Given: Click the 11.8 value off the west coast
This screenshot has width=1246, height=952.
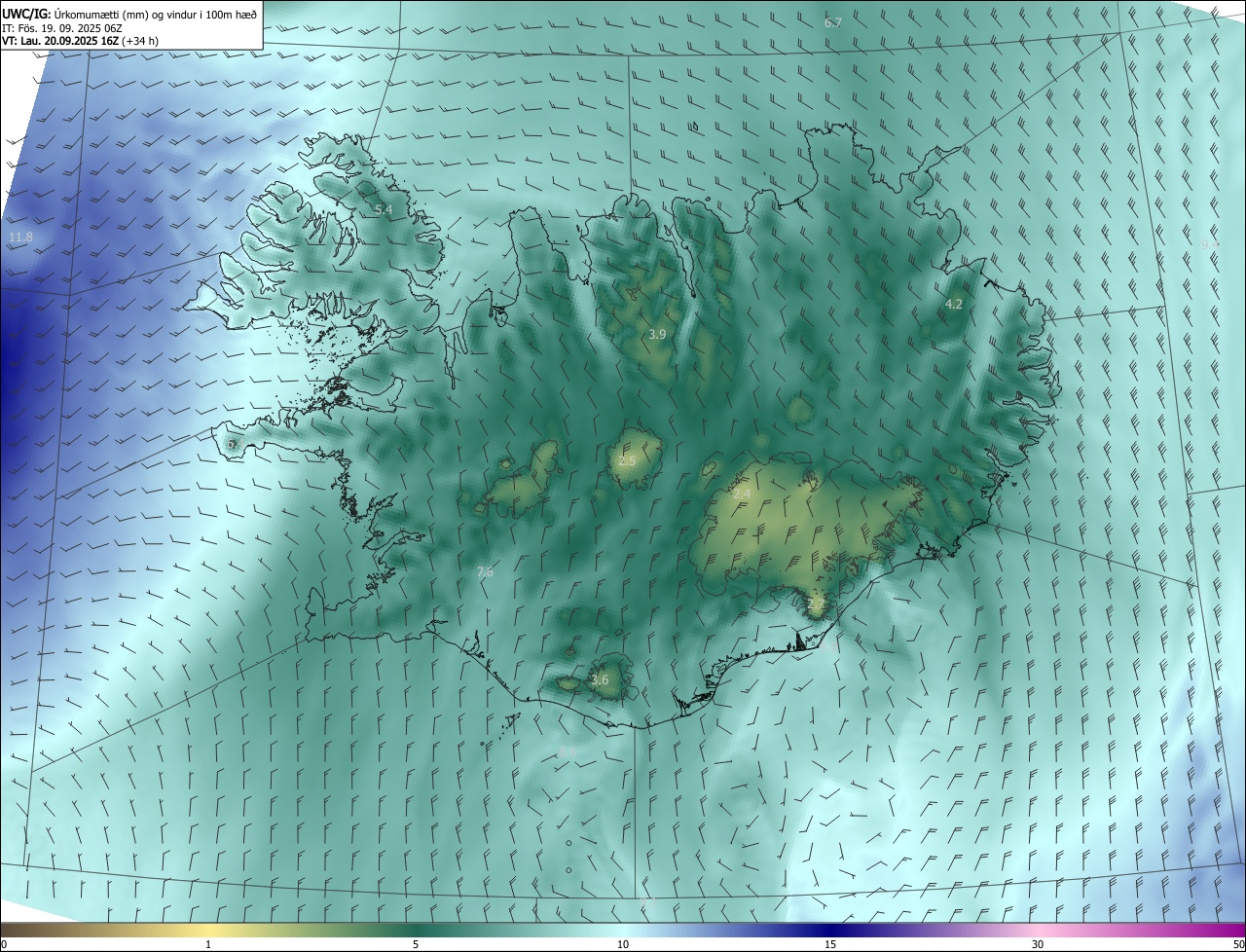Looking at the screenshot, I should [20, 238].
